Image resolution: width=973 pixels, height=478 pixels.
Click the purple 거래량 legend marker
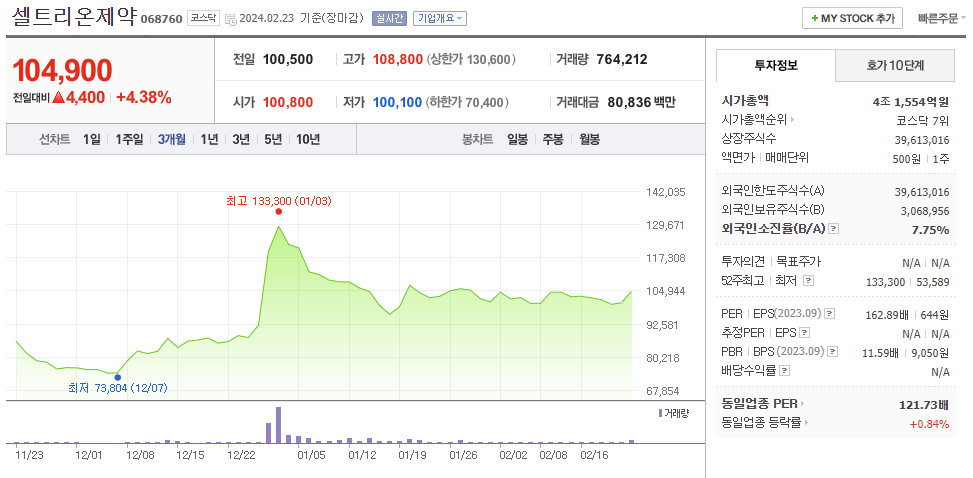pyautogui.click(x=660, y=413)
